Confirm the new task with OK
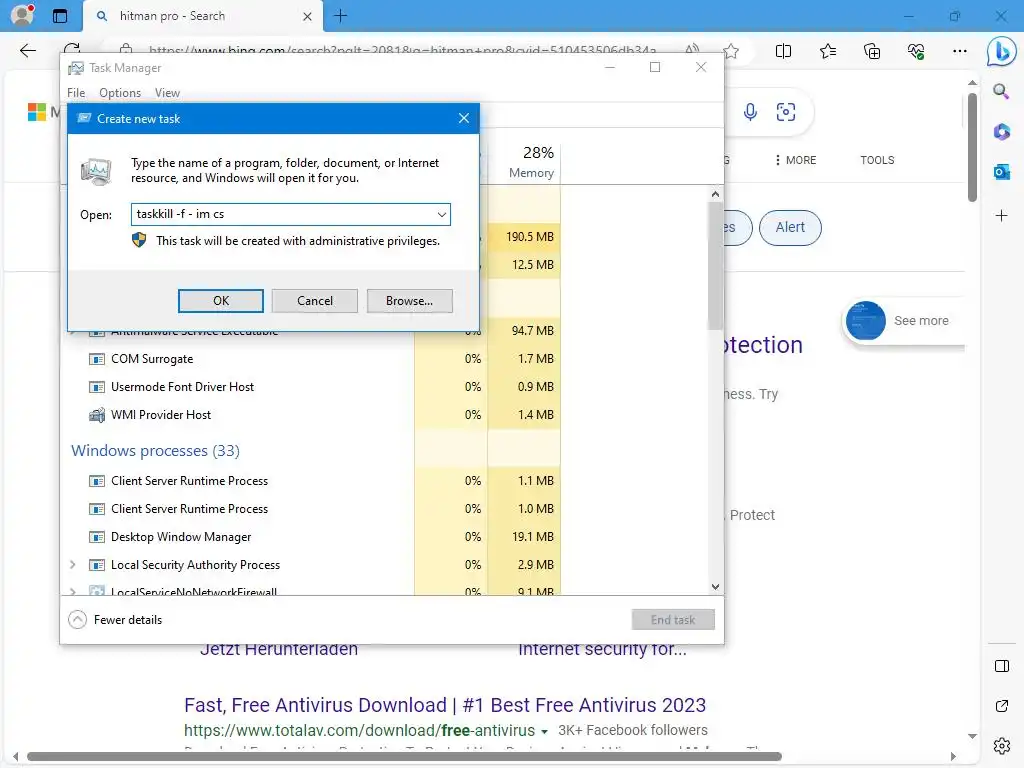This screenshot has width=1024, height=768. tap(221, 301)
